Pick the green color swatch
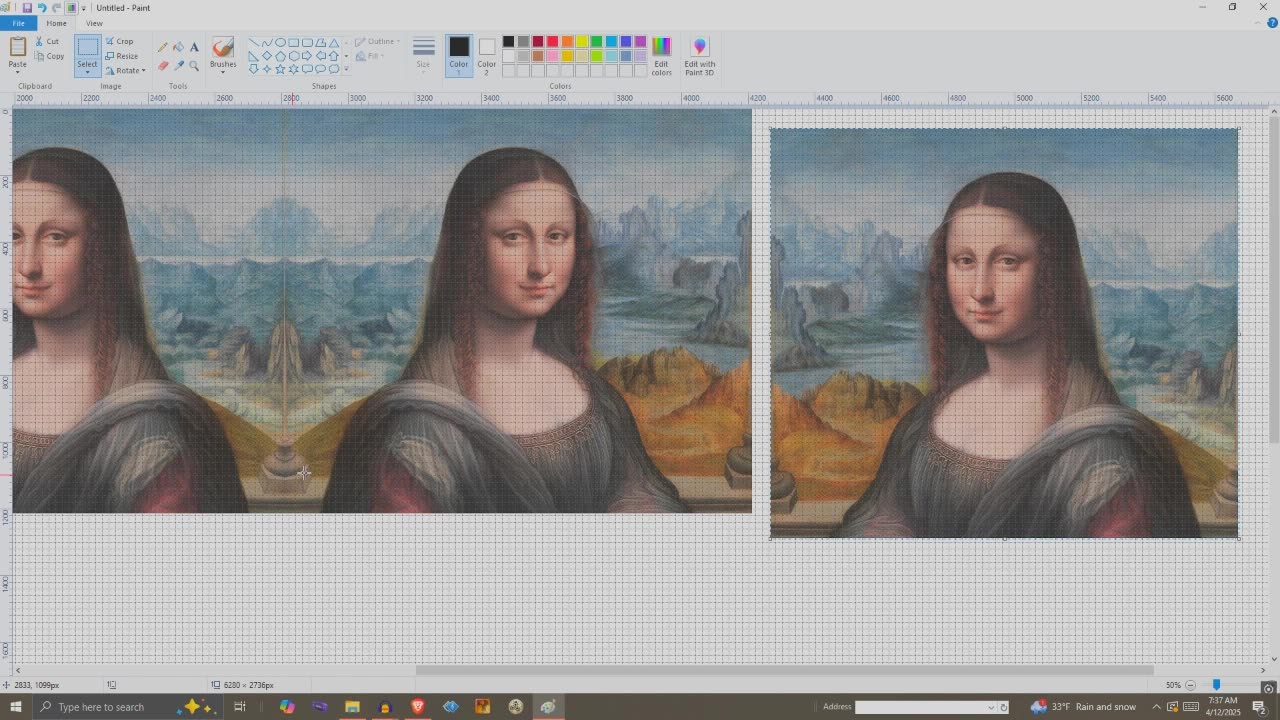The height and width of the screenshot is (720, 1280). pos(596,42)
